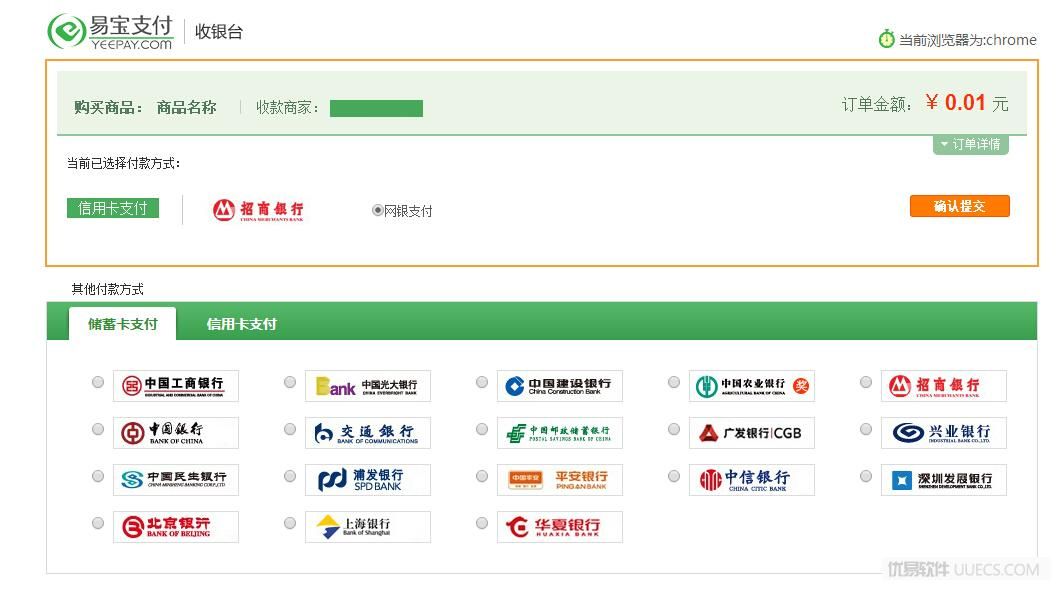1062x595 pixels.
Task: Pick the 中国银行 Bank of China logo
Action: coord(176,432)
